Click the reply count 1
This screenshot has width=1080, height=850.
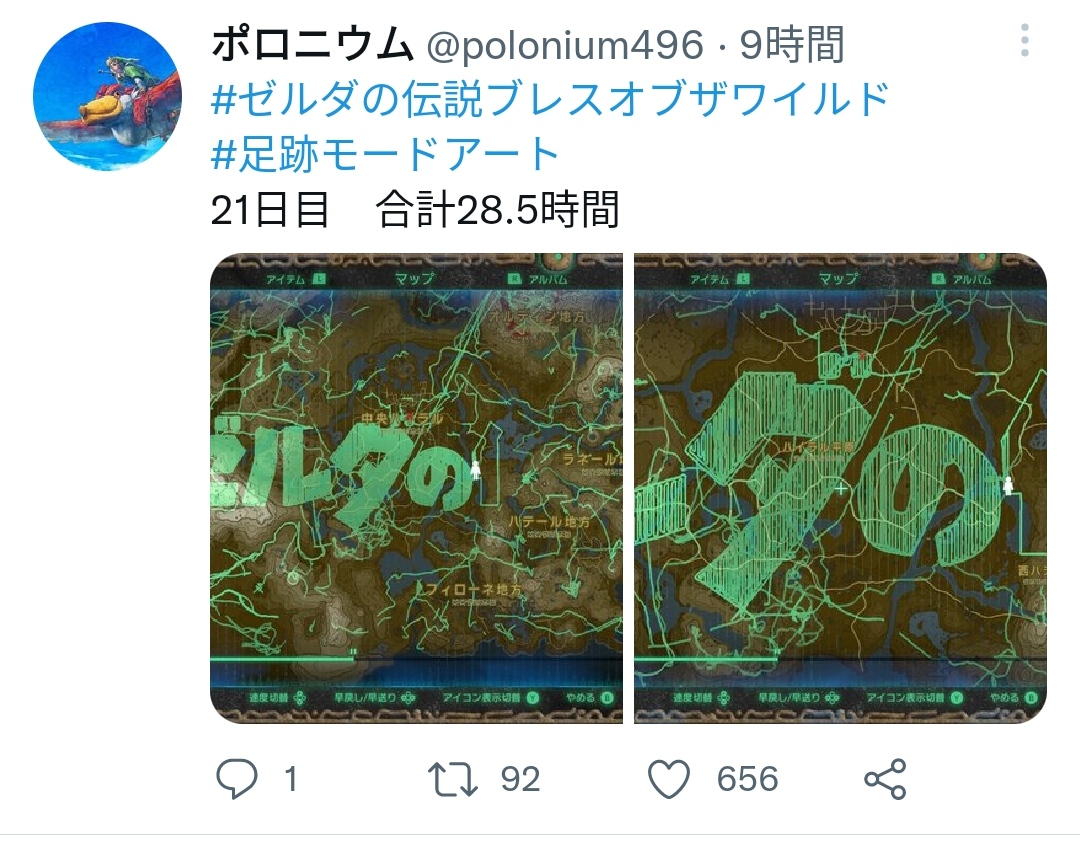(291, 779)
